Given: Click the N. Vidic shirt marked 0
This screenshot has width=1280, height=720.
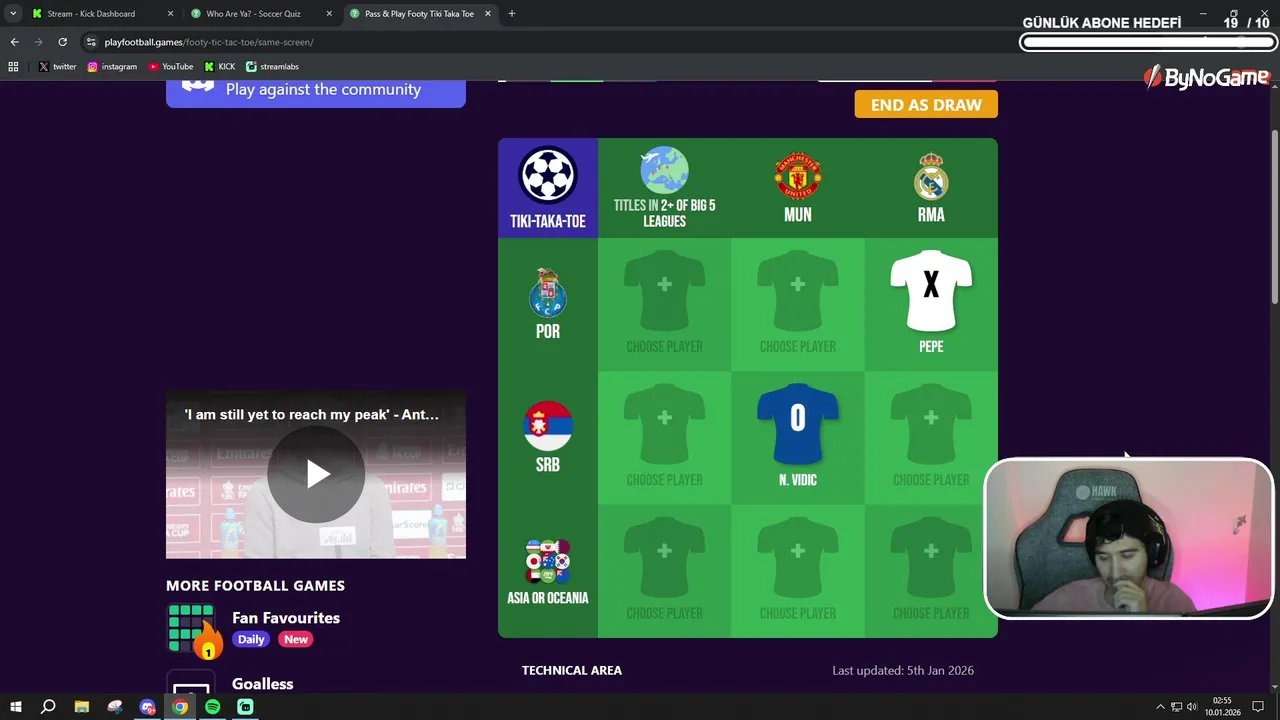Looking at the screenshot, I should [x=798, y=423].
